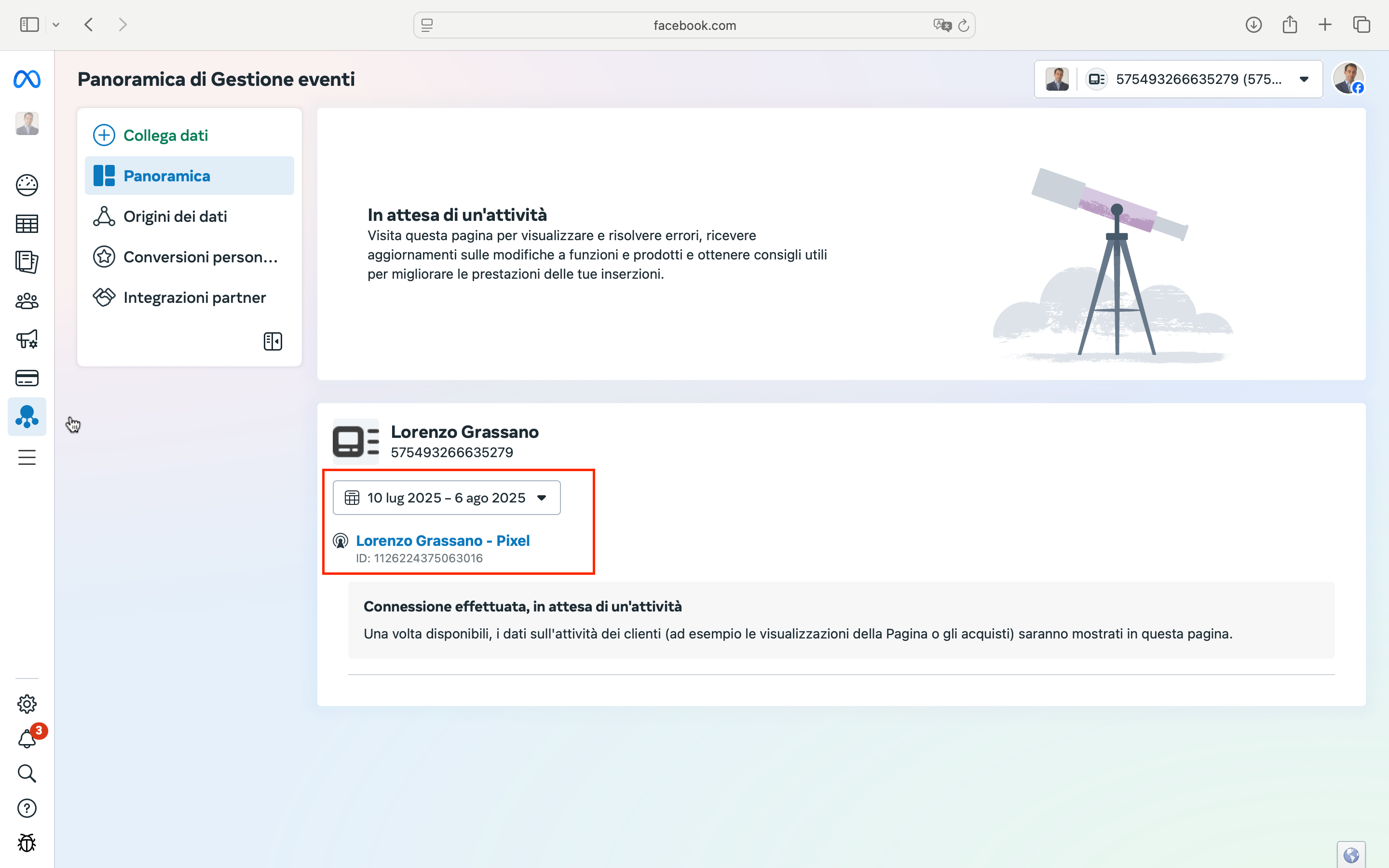Select Origini dei dati menu item
Screen dimensions: 1389x868
(175, 217)
